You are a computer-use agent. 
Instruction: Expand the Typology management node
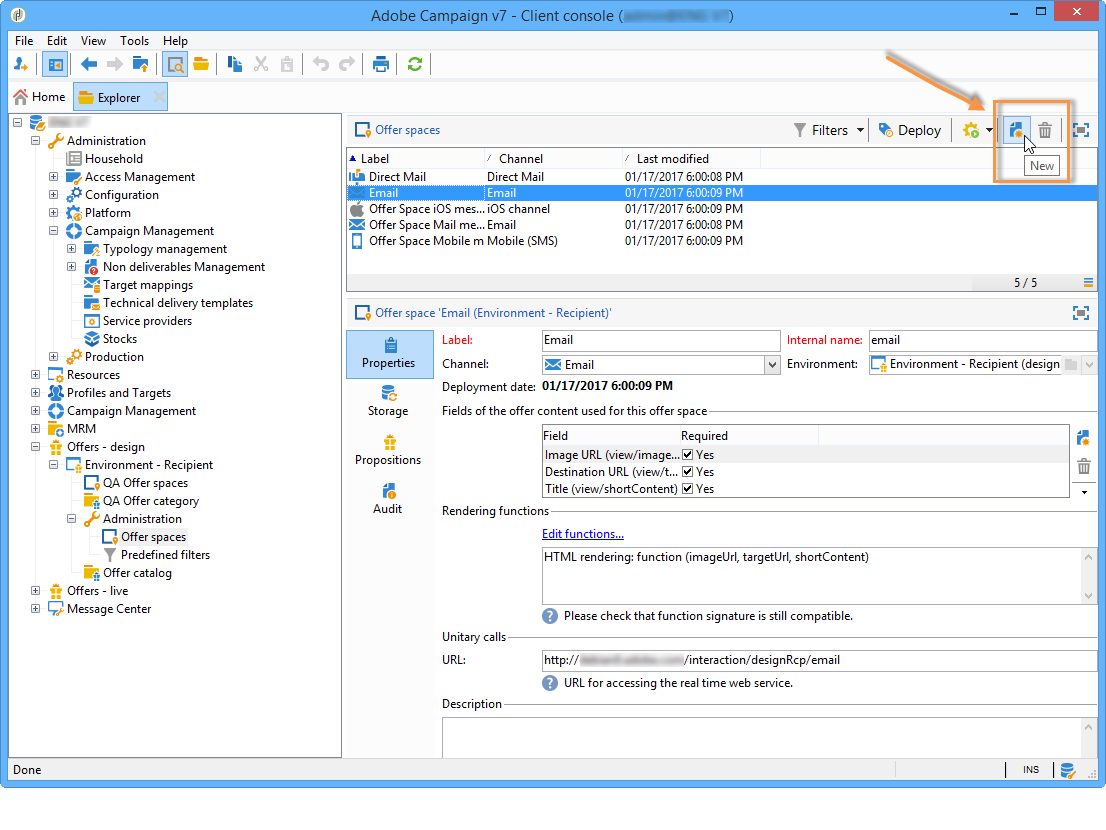pos(71,248)
